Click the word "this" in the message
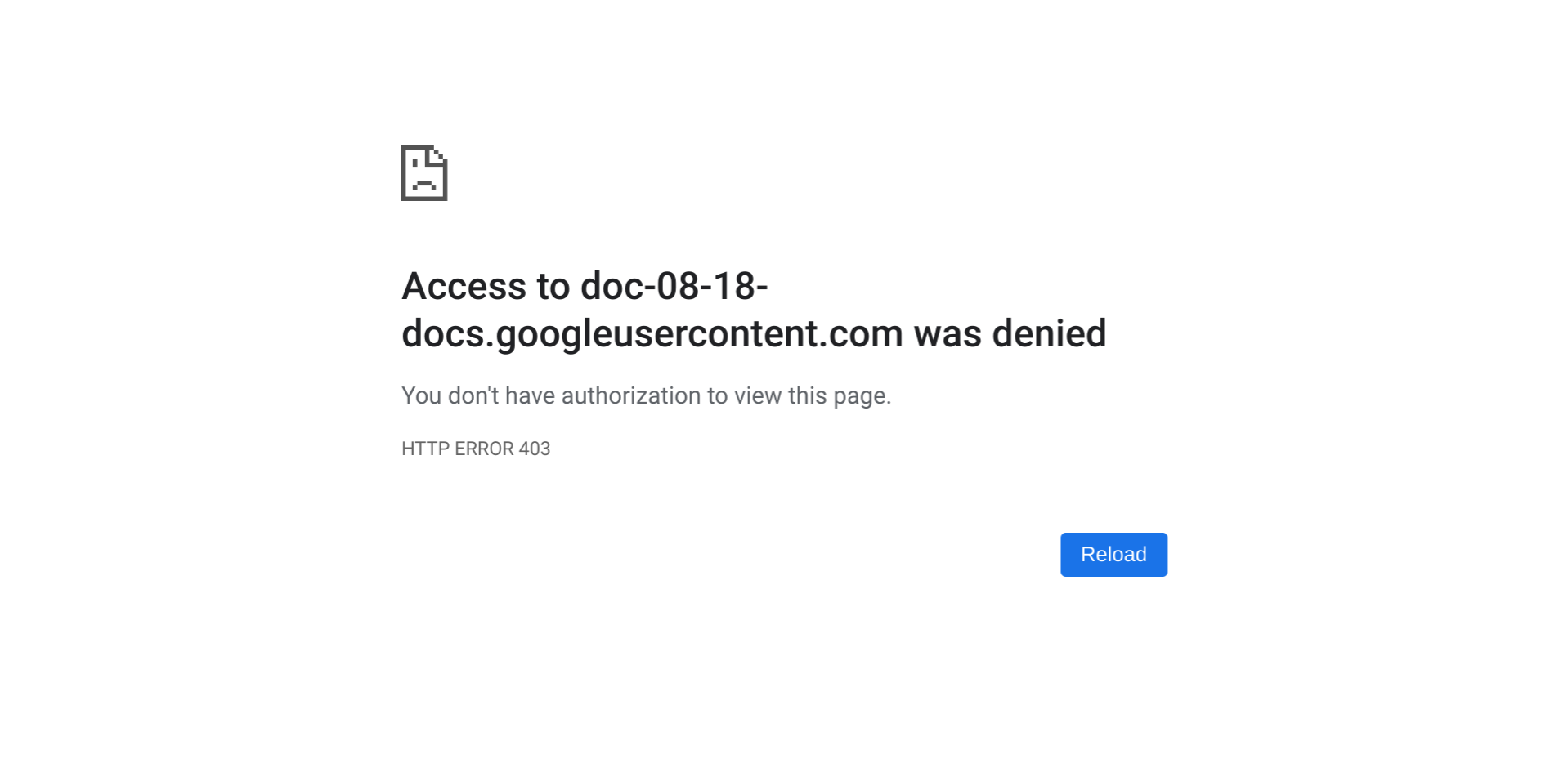The image size is (1568, 777). point(807,396)
